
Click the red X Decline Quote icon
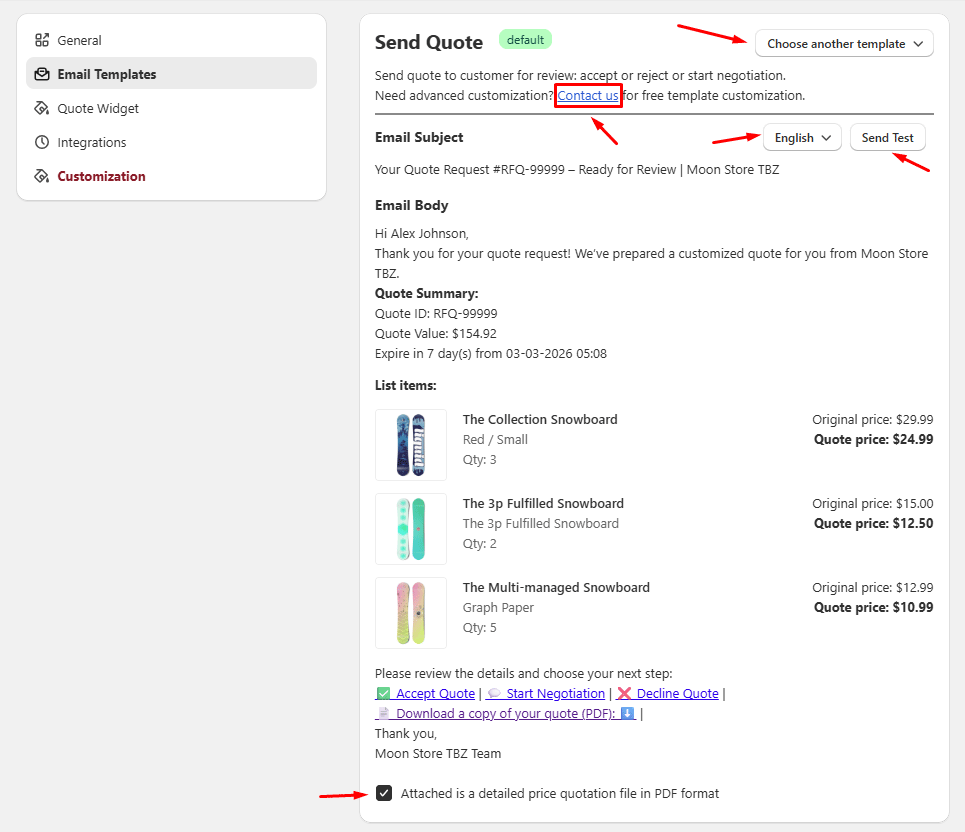click(623, 693)
